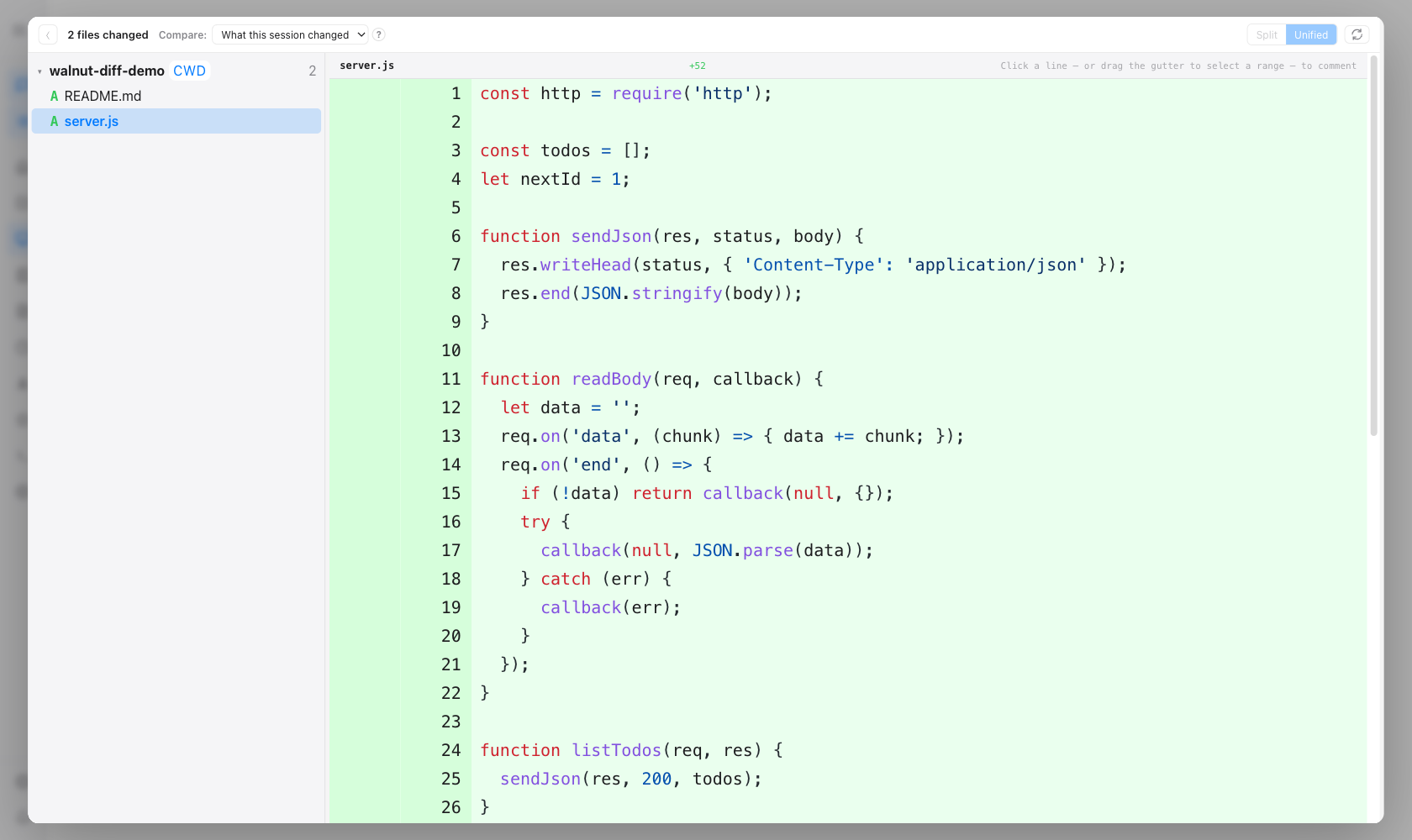
Task: Switch to Unified diff view
Action: coord(1311,34)
